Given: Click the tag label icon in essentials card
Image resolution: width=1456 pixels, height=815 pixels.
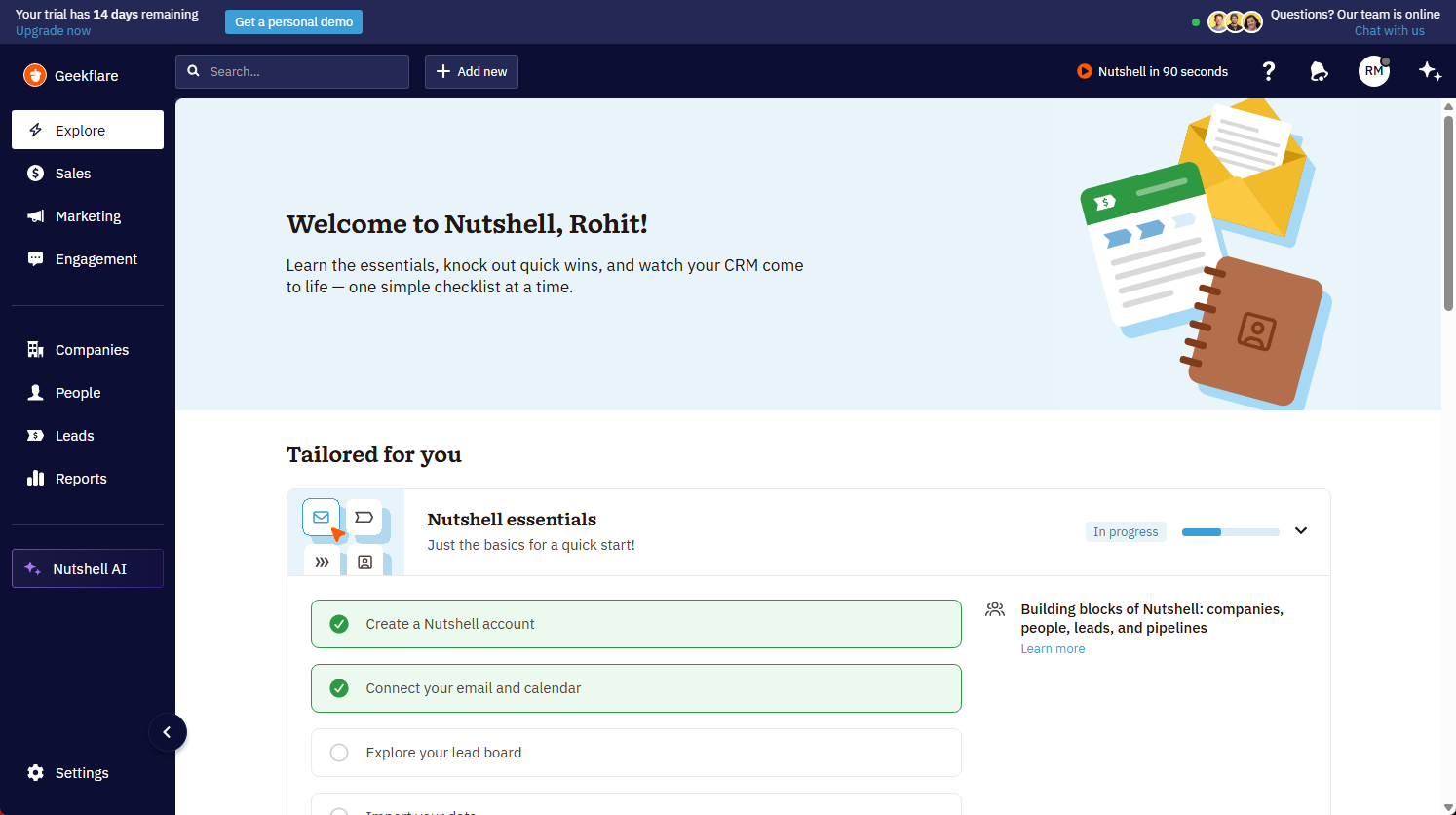Looking at the screenshot, I should click(364, 517).
